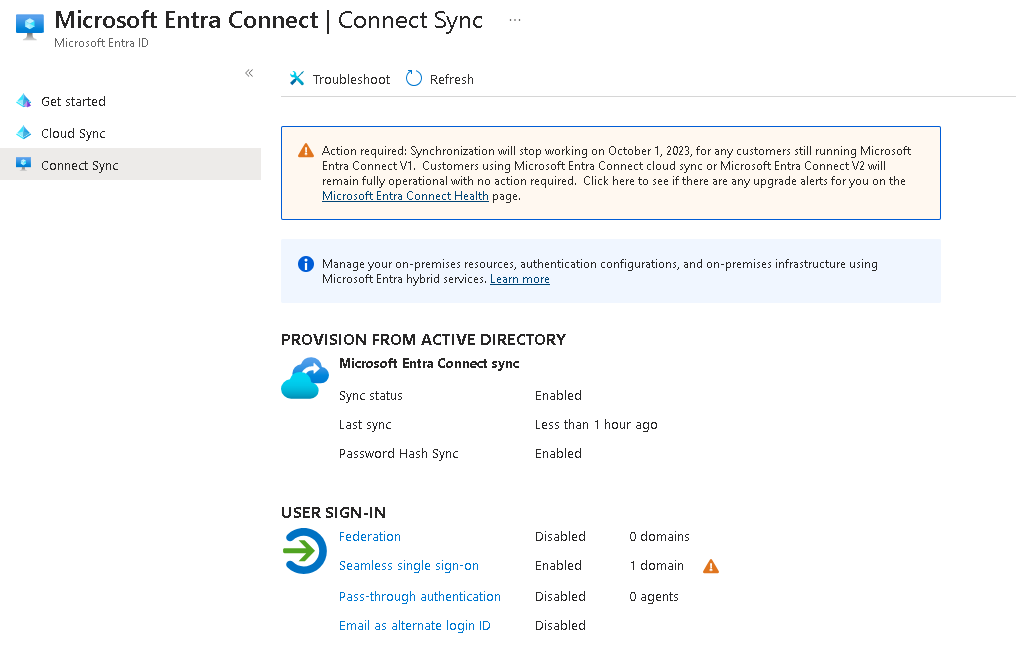The width and height of the screenshot is (1016, 661).
Task: Click the Connect Sync sidebar icon
Action: click(x=24, y=164)
